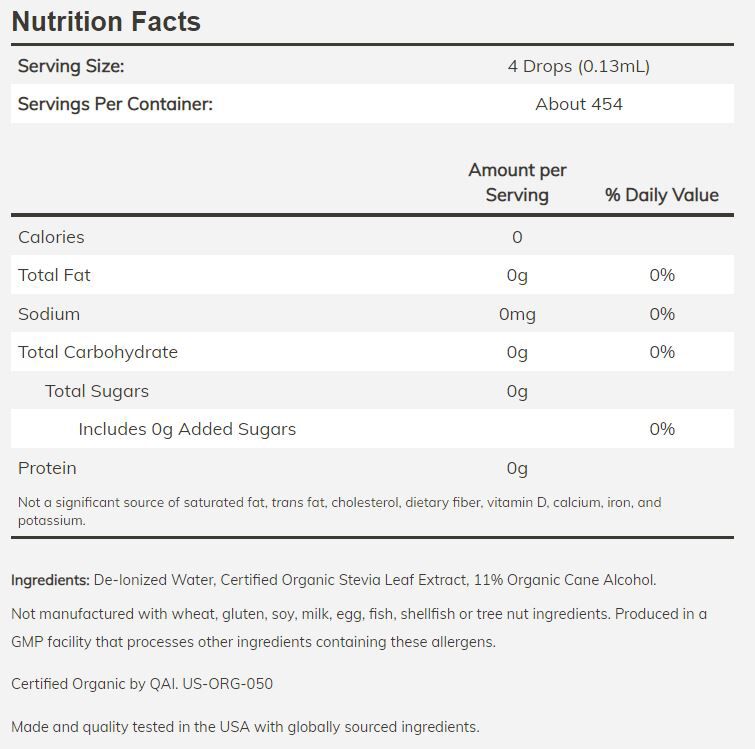Click the Protein row label

tap(47, 468)
